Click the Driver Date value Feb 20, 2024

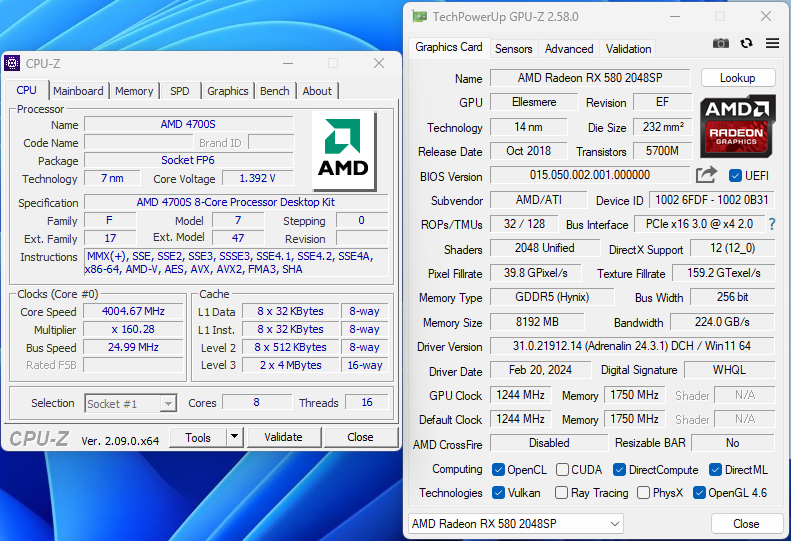pos(540,370)
